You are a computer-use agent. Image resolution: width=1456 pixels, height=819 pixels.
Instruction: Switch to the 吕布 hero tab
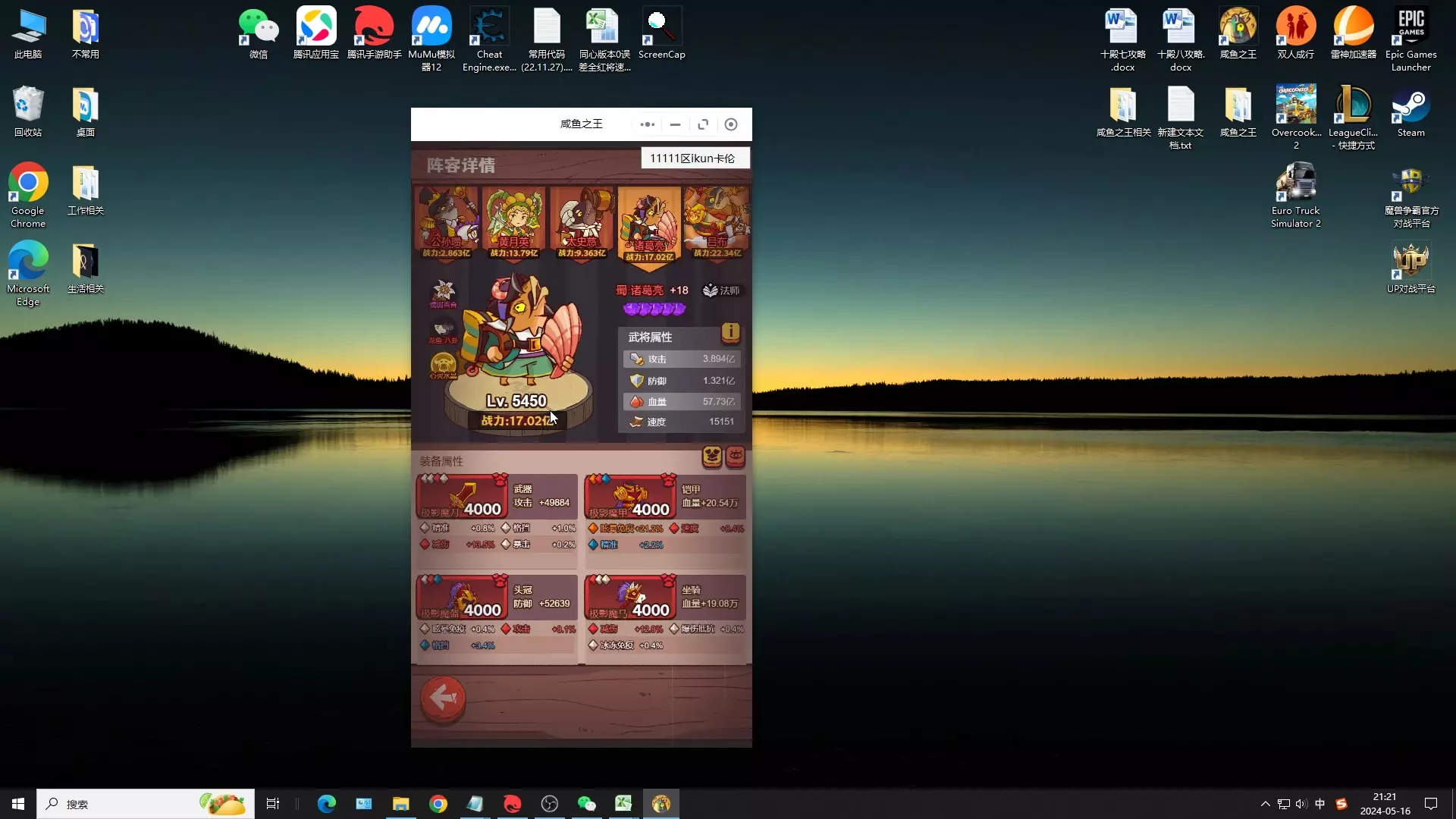(x=717, y=221)
